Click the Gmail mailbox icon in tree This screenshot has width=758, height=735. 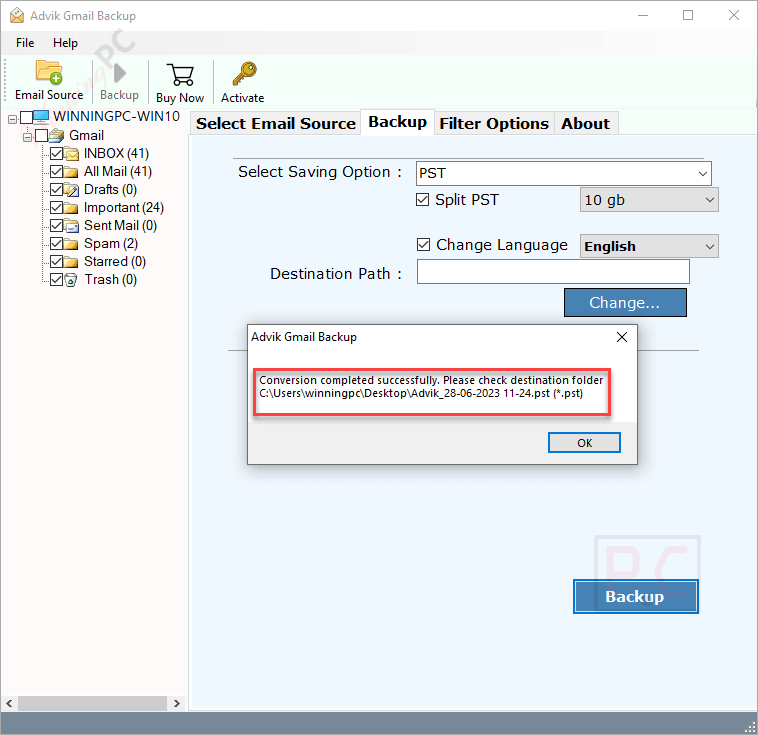point(57,135)
